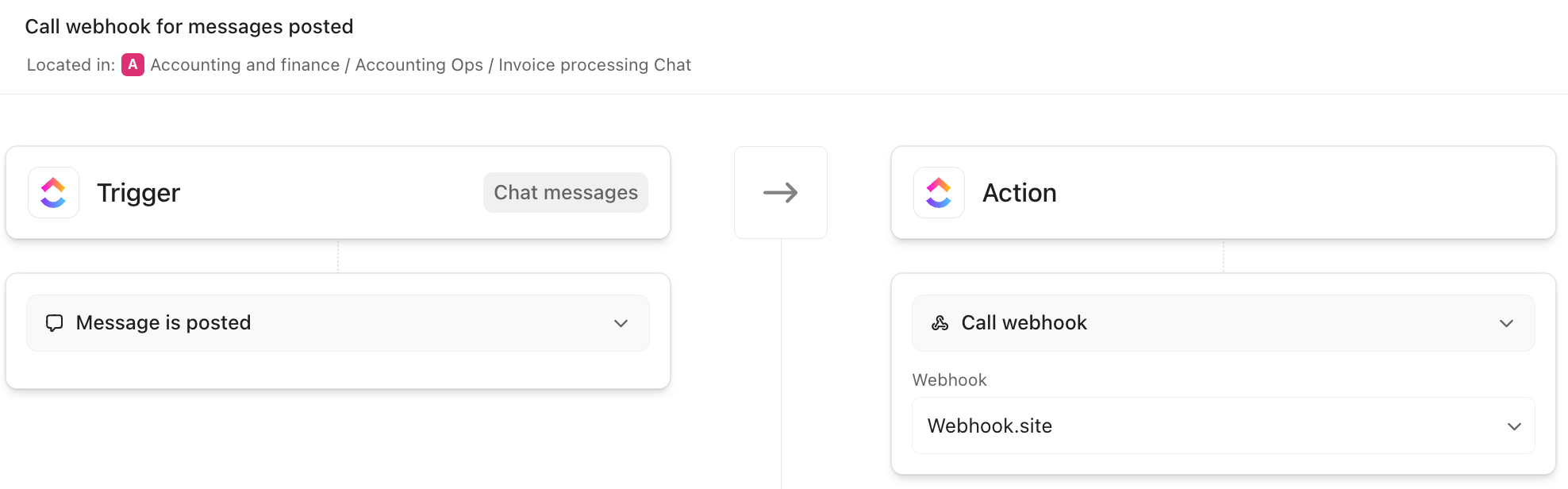Click the automation title Call webhook for messages posted
The height and width of the screenshot is (489, 1568).
[189, 27]
